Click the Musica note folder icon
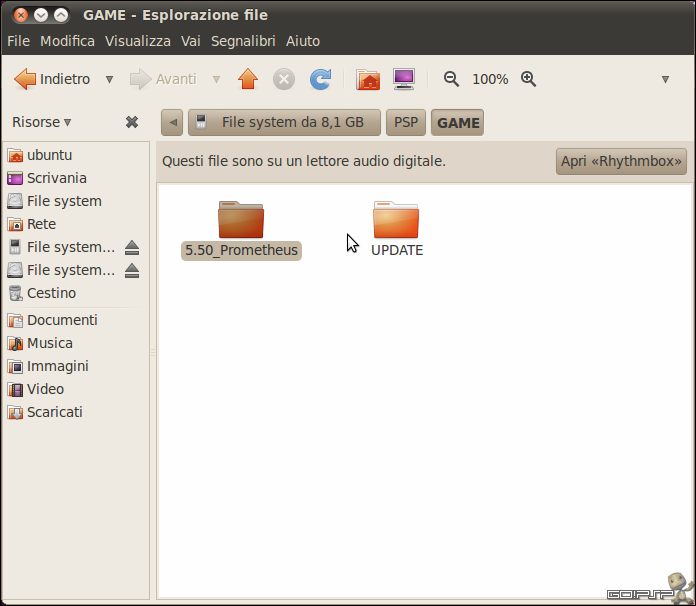The height and width of the screenshot is (606, 696). coord(15,344)
